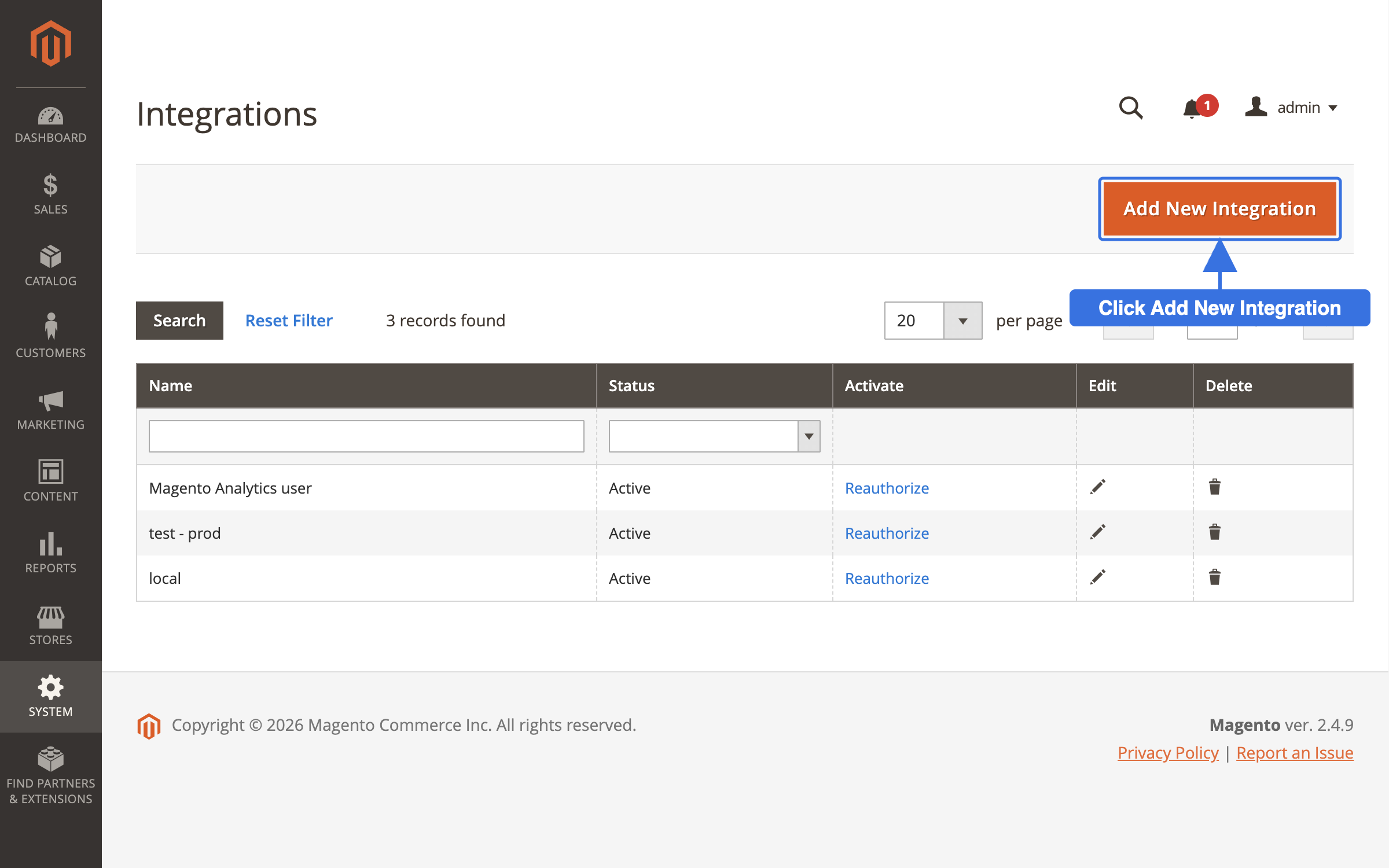
Task: Edit the local integration
Action: 1098,578
